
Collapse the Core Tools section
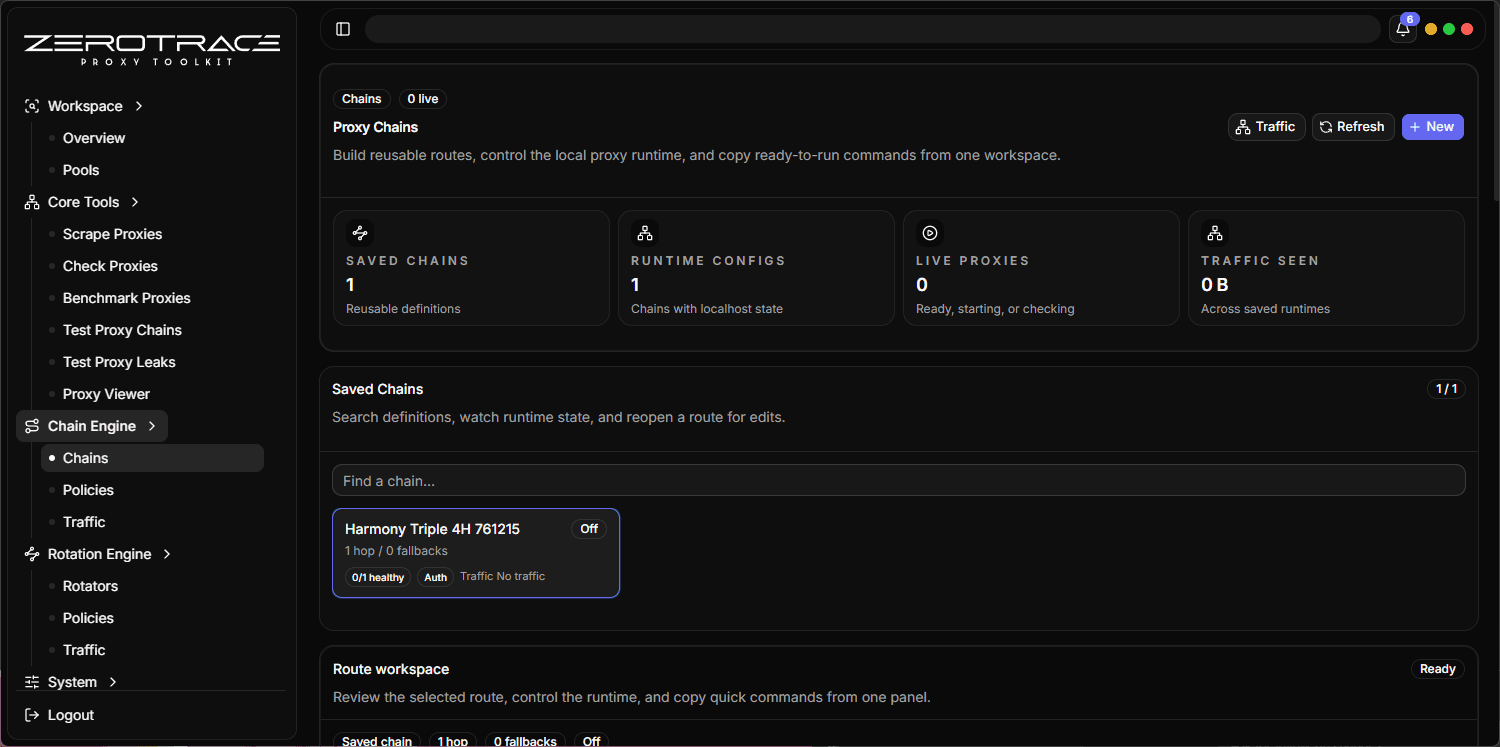point(135,202)
